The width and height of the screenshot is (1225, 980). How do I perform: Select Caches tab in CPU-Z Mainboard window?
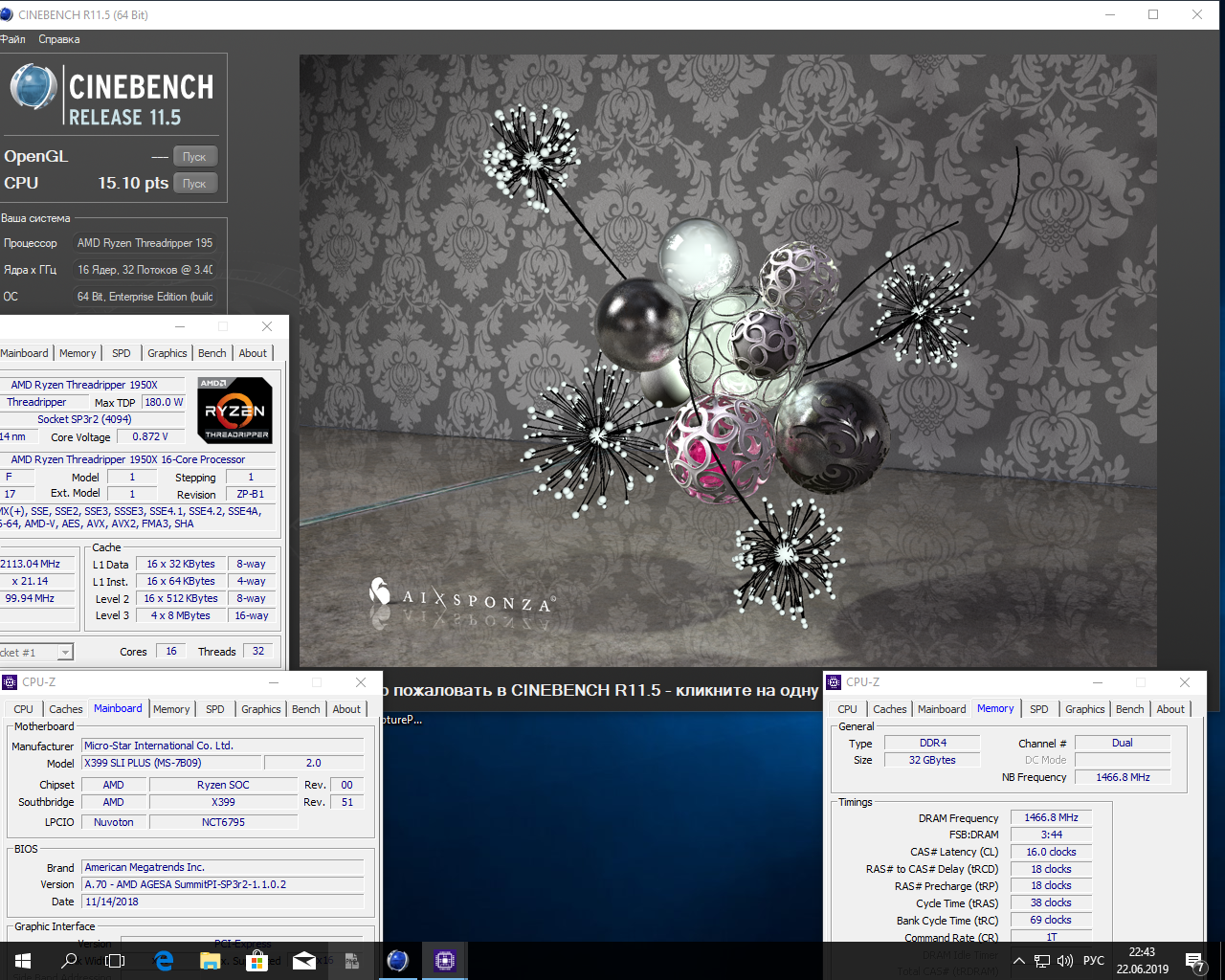66,709
